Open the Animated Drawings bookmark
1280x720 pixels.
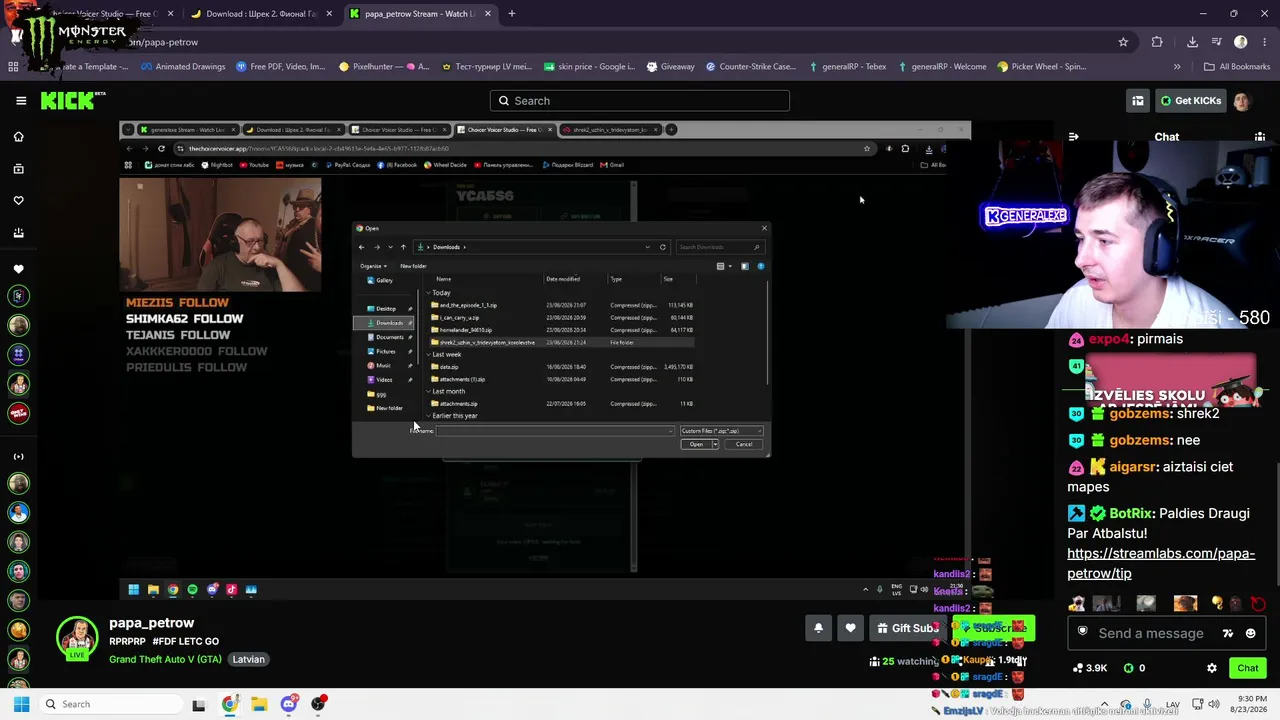[183, 67]
